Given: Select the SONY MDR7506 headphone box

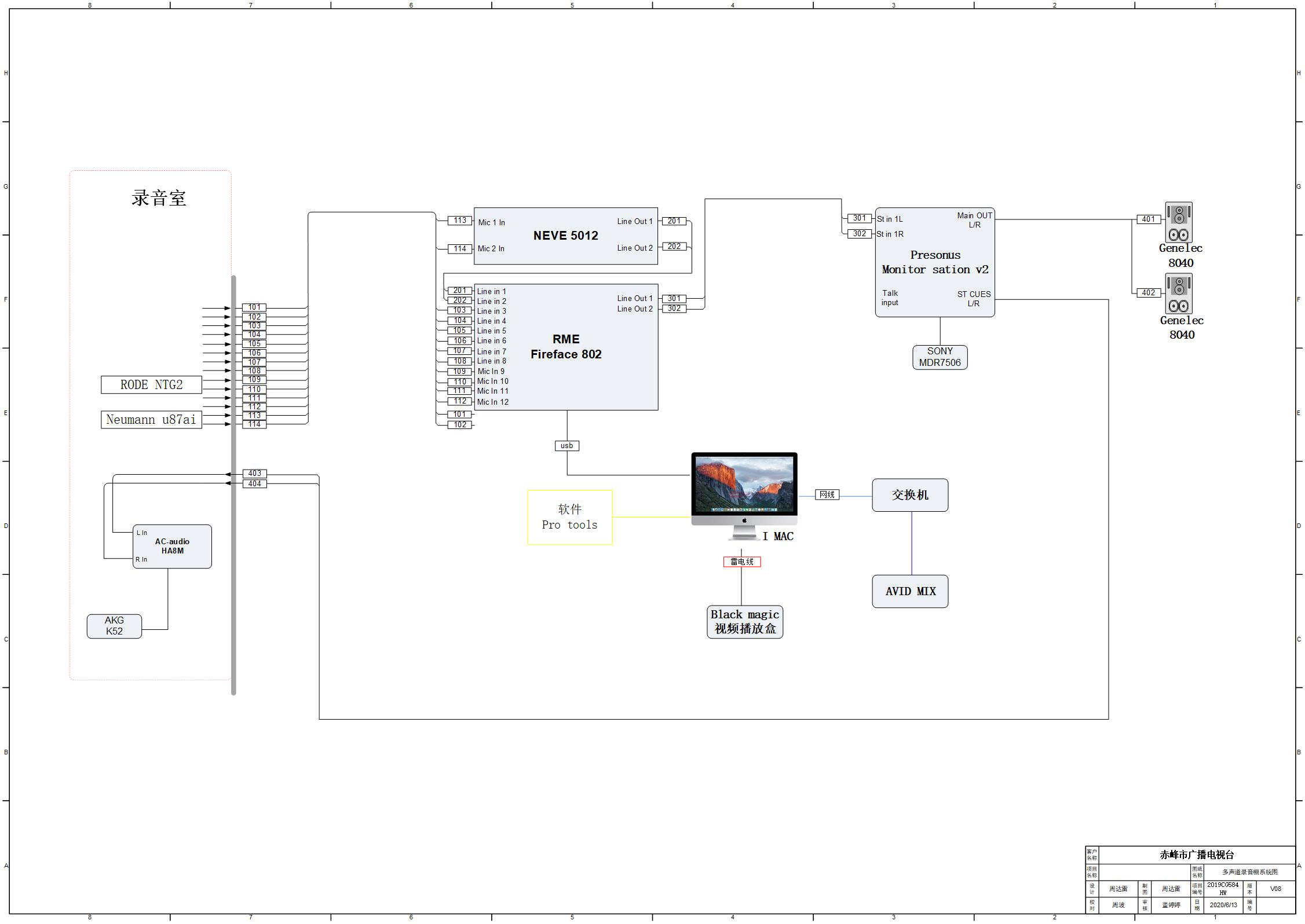Looking at the screenshot, I should [x=939, y=357].
